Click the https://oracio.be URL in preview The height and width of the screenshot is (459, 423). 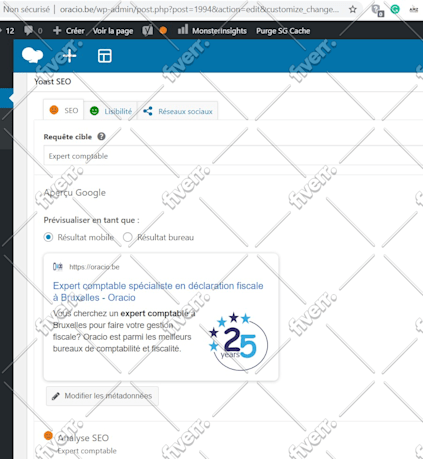click(94, 267)
